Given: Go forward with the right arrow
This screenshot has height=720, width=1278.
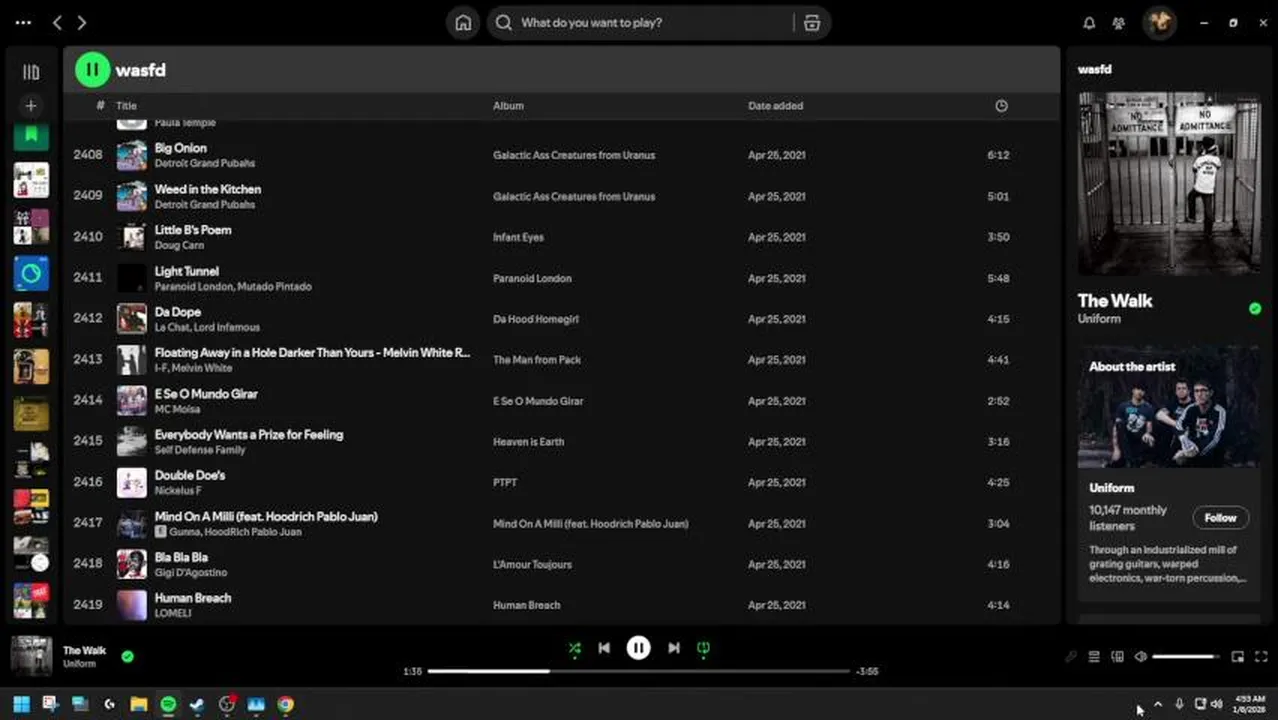Looking at the screenshot, I should 82,22.
